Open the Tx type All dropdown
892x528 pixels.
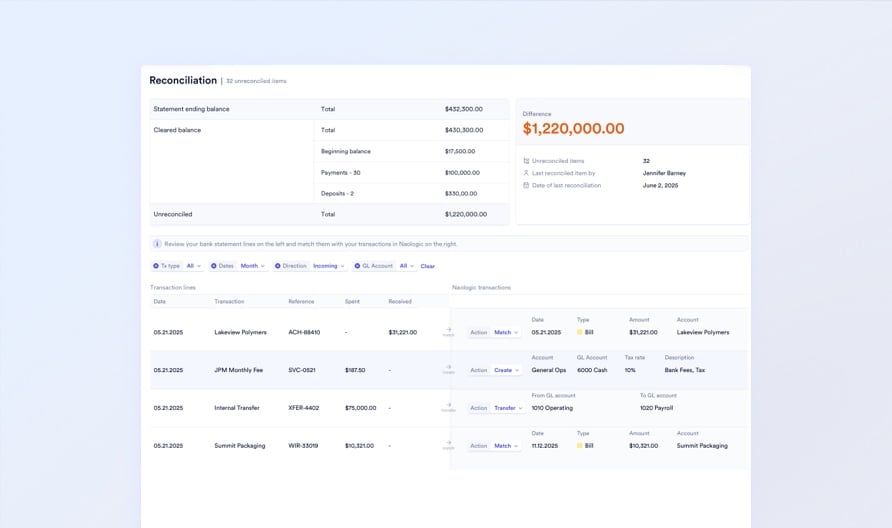coord(193,266)
